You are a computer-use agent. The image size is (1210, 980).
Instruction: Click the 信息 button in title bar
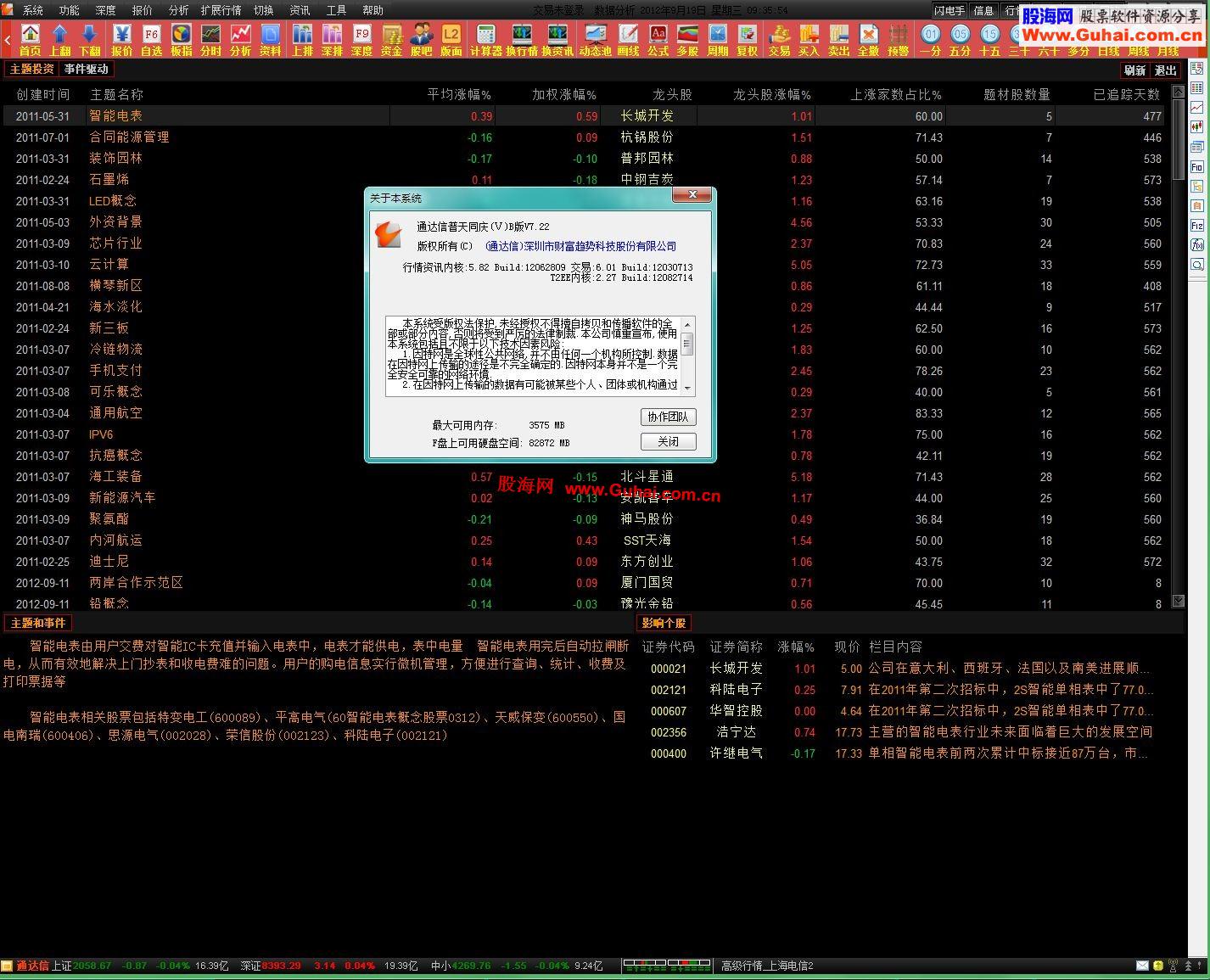(x=983, y=10)
